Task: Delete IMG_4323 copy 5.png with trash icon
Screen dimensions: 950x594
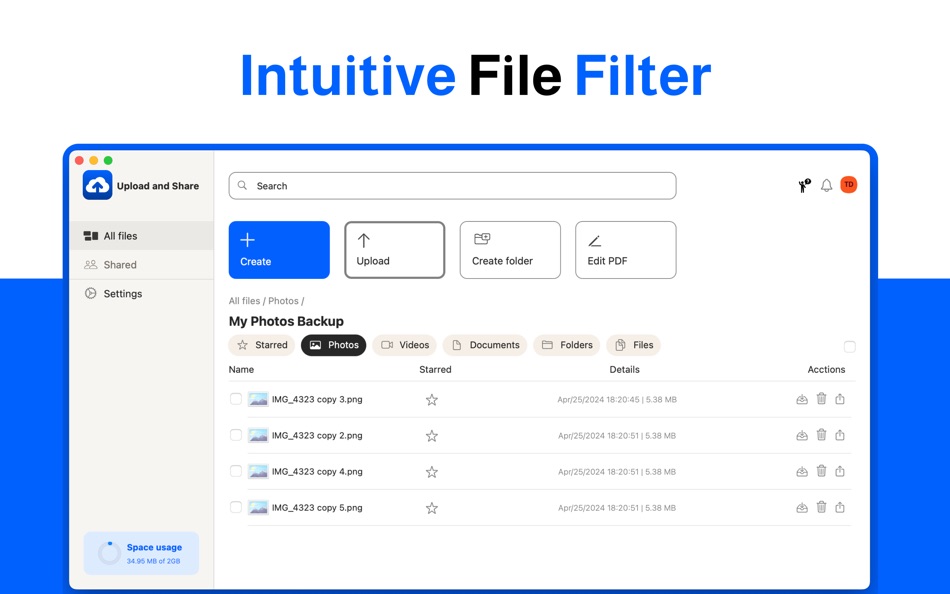Action: 822,507
